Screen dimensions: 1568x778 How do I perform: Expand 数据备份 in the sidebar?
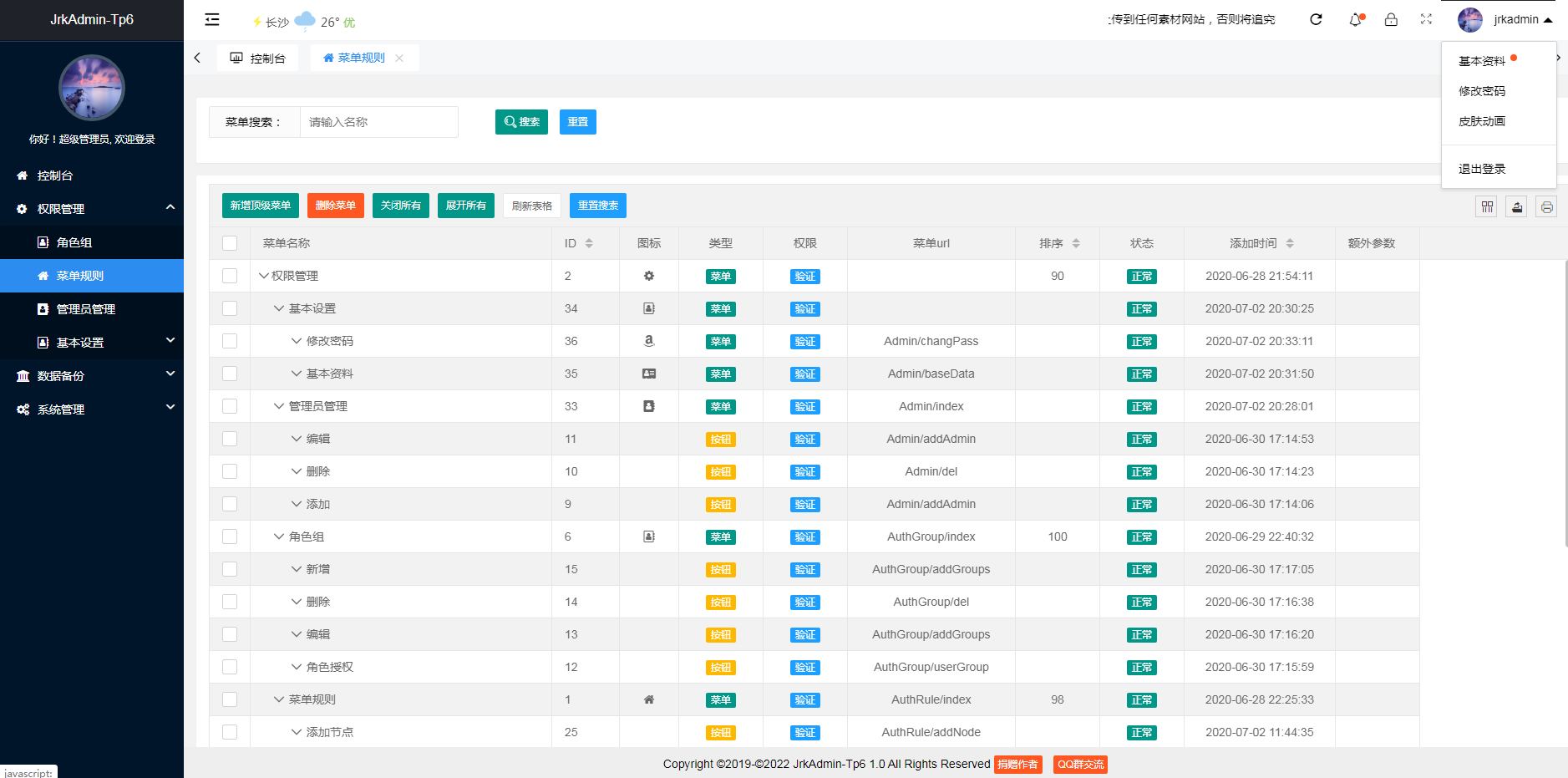[x=92, y=376]
